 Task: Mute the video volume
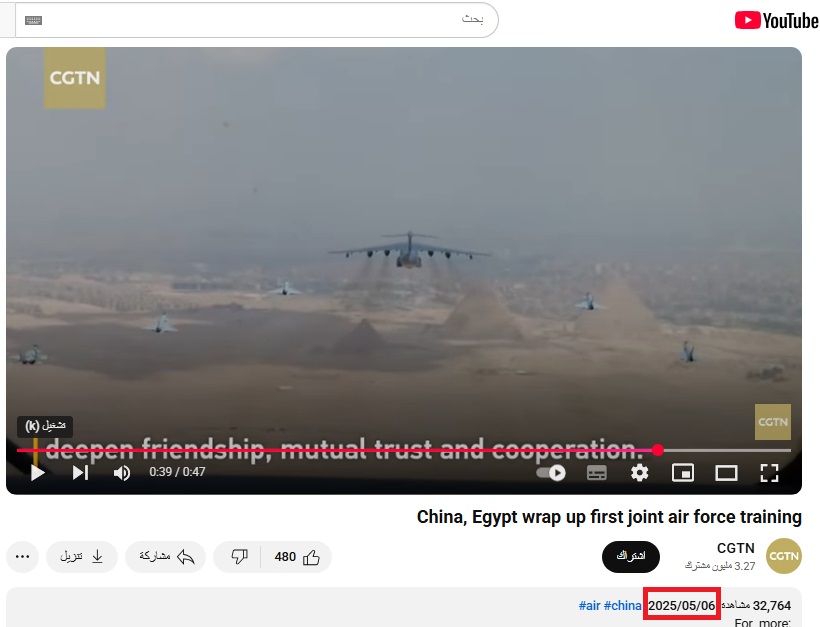[122, 473]
